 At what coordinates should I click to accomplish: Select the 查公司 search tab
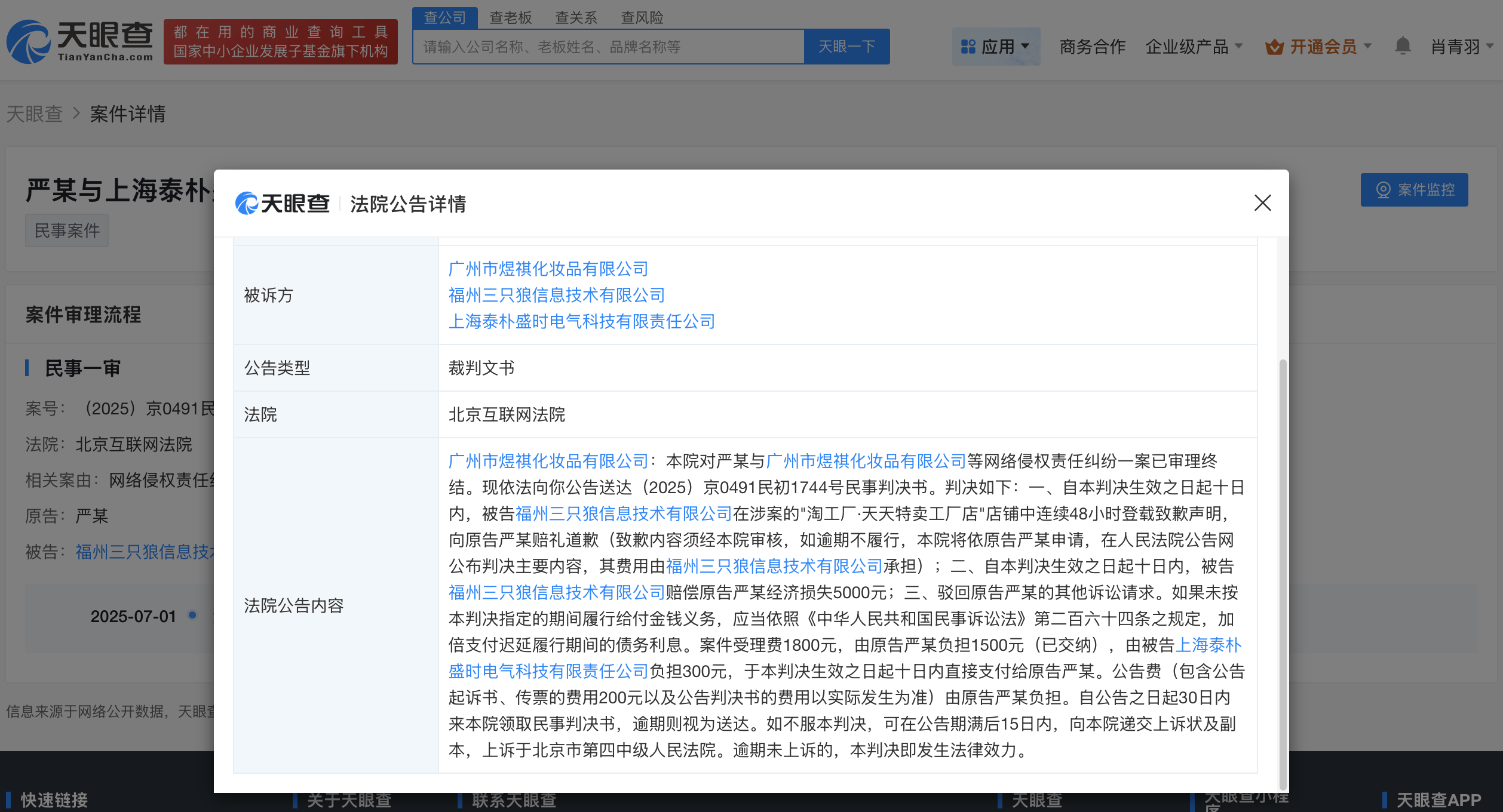(444, 18)
